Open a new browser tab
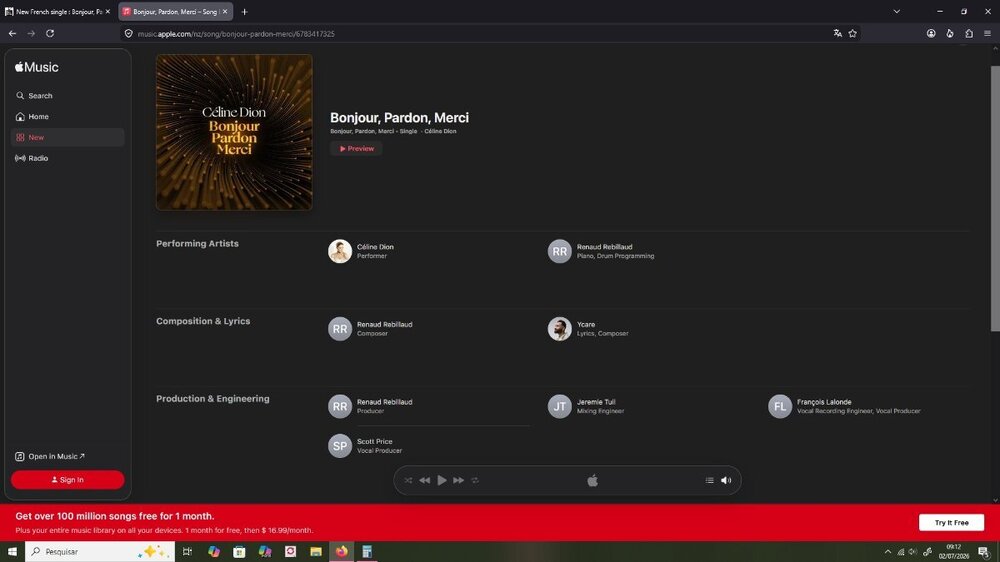This screenshot has width=1000, height=562. pyautogui.click(x=244, y=11)
